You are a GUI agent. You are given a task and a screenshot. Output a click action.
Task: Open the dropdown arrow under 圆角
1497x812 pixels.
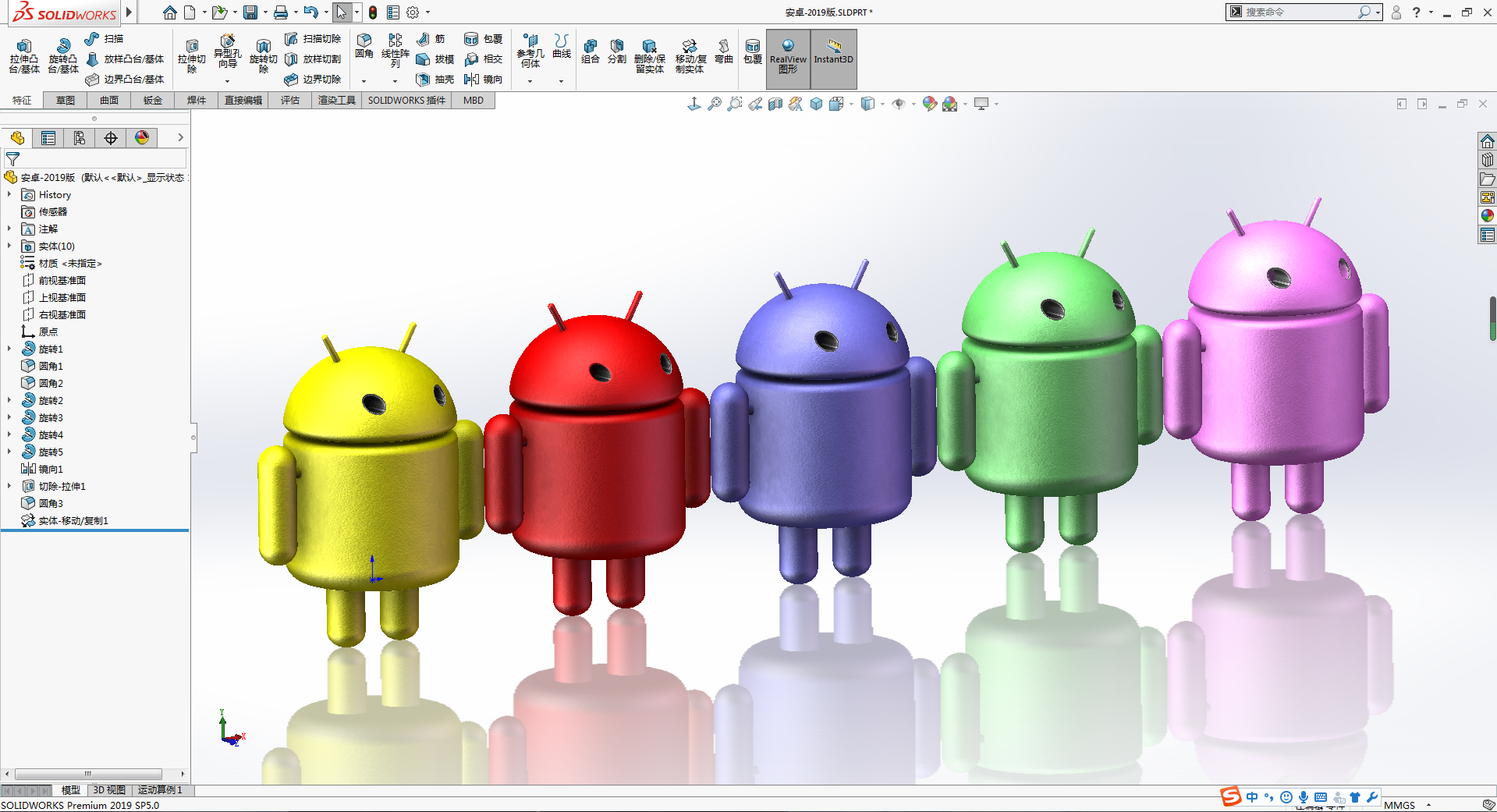[364, 80]
